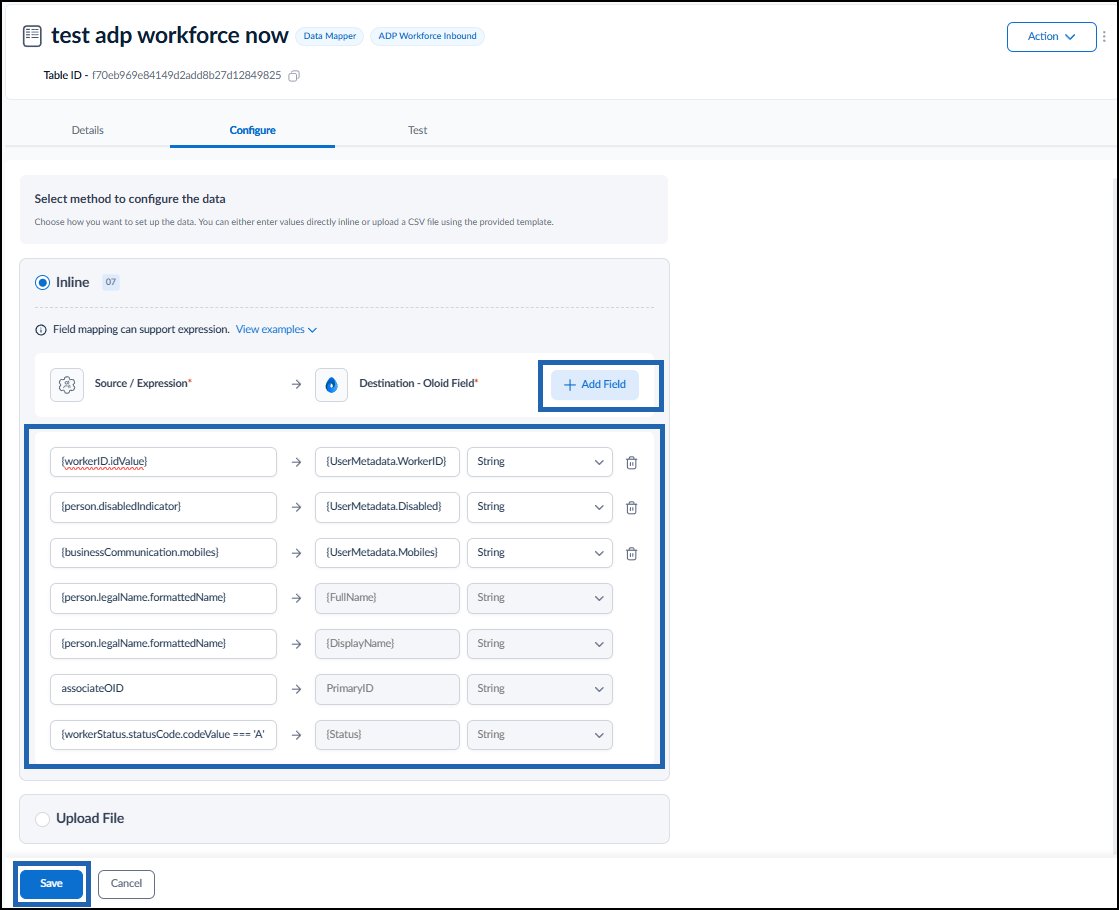This screenshot has height=910, width=1119.
Task: Click the Cancel button
Action: pyautogui.click(x=126, y=884)
